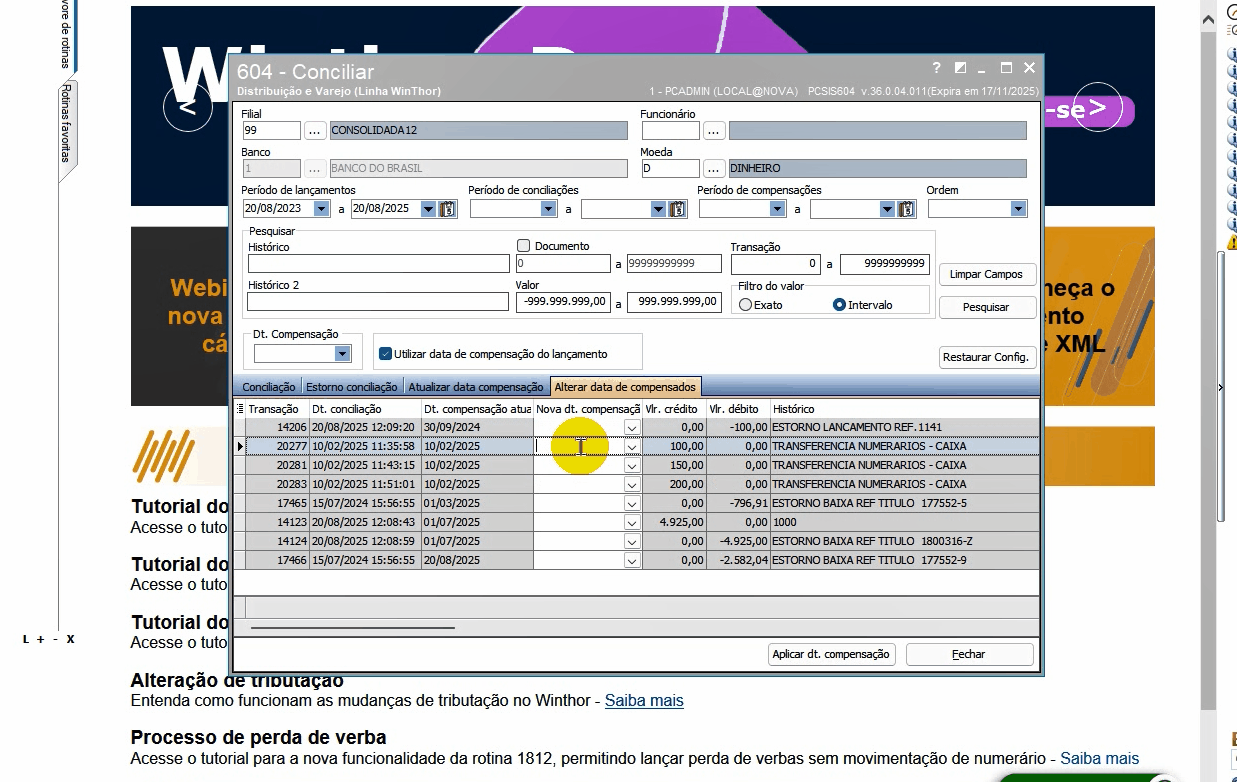Screen dimensions: 1237x782
Task: Open the grid column options icon
Action: (x=239, y=408)
